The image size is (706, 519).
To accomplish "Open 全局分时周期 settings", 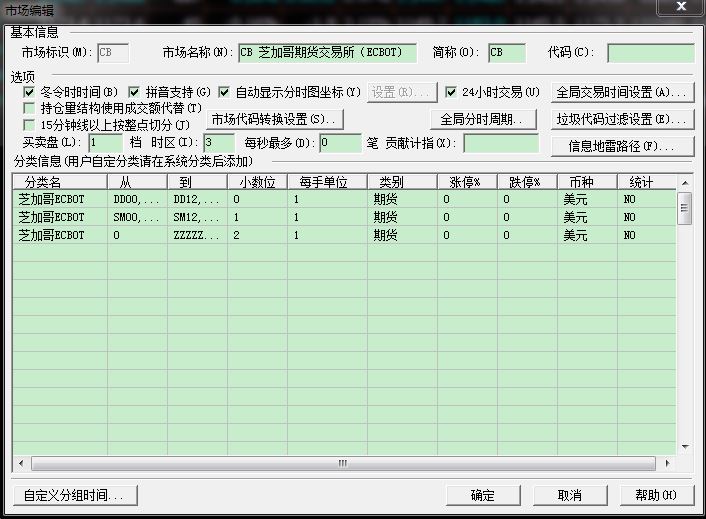I will pyautogui.click(x=483, y=119).
